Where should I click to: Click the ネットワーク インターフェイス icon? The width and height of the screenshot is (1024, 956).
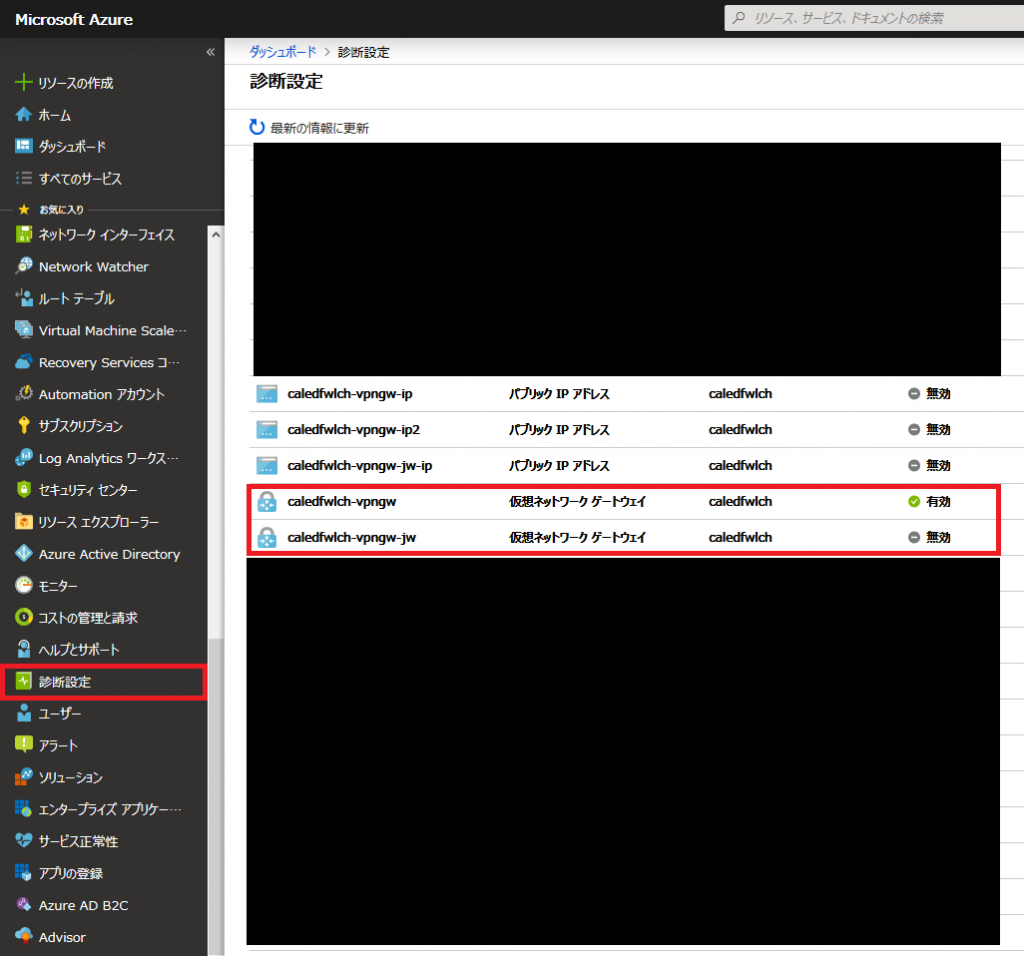tap(24, 234)
